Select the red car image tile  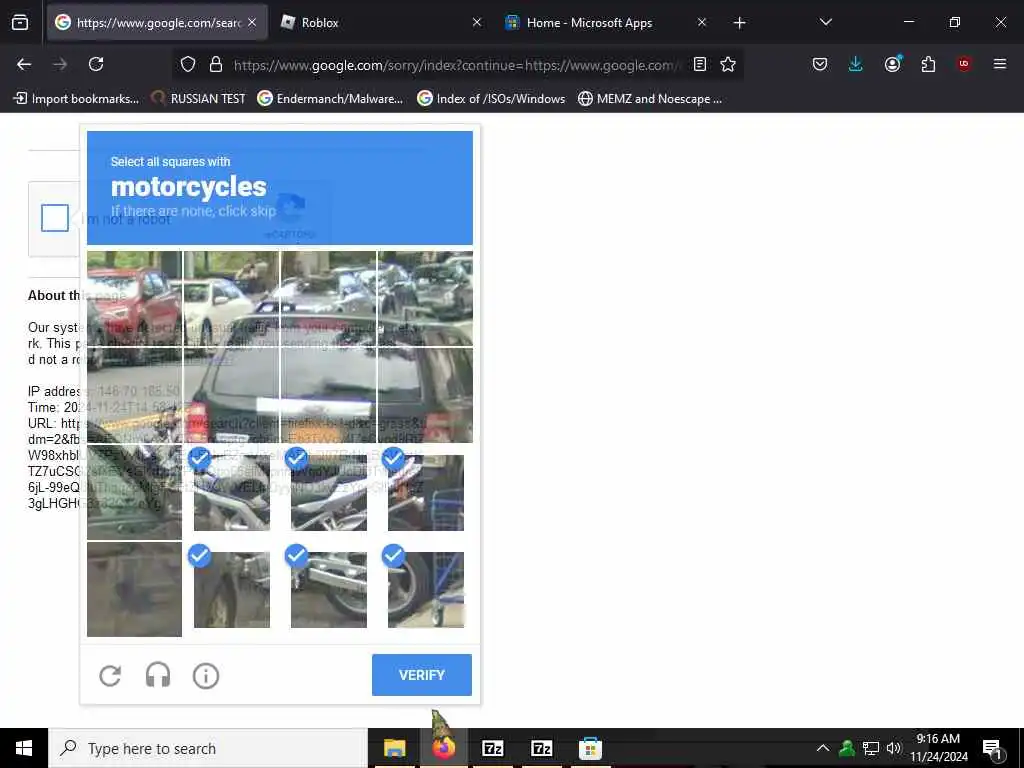click(x=135, y=298)
